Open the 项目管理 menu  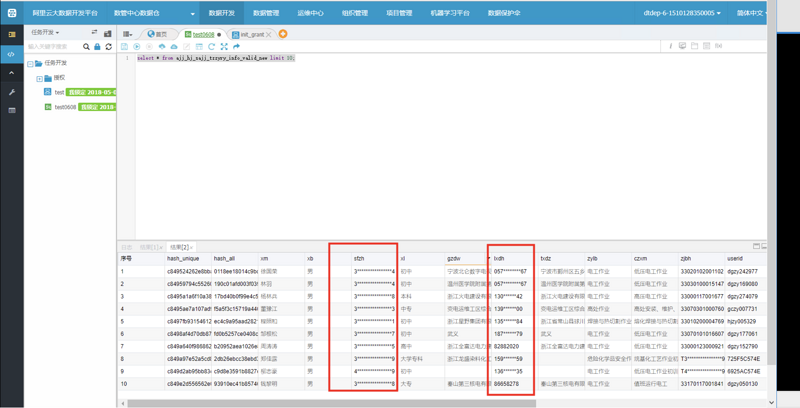pyautogui.click(x=399, y=13)
